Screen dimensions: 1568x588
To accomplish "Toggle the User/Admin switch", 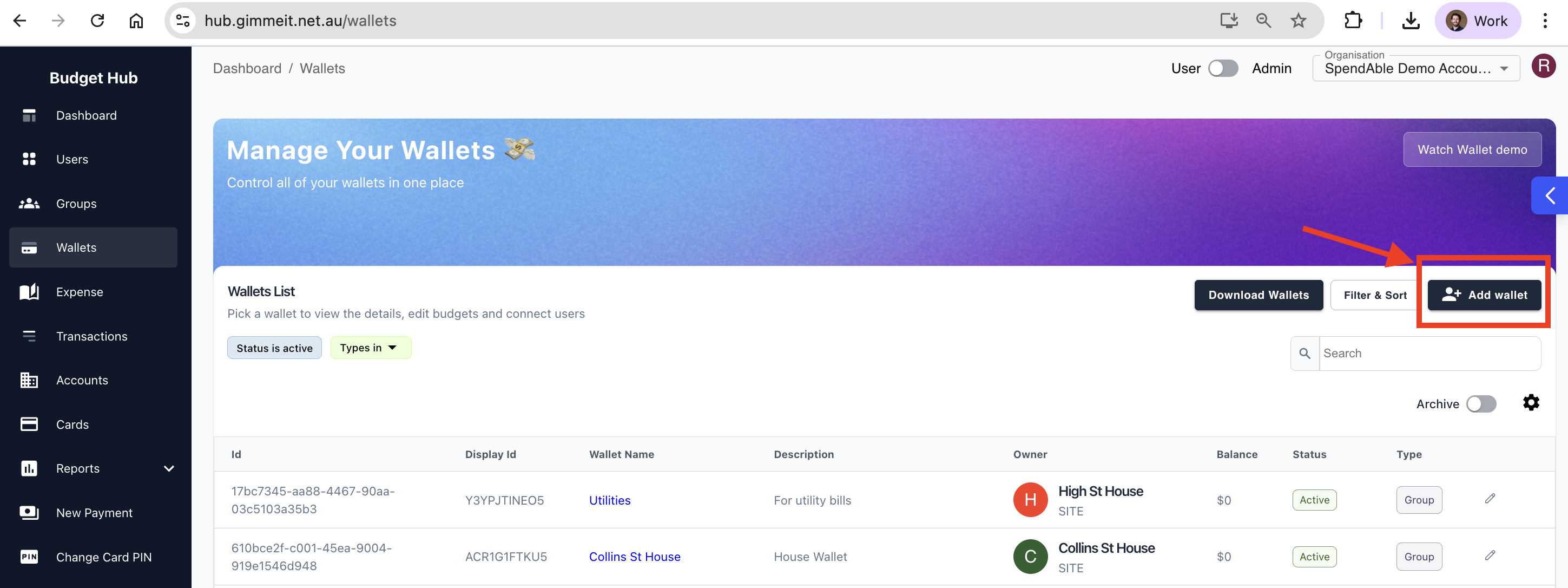I will pyautogui.click(x=1223, y=68).
